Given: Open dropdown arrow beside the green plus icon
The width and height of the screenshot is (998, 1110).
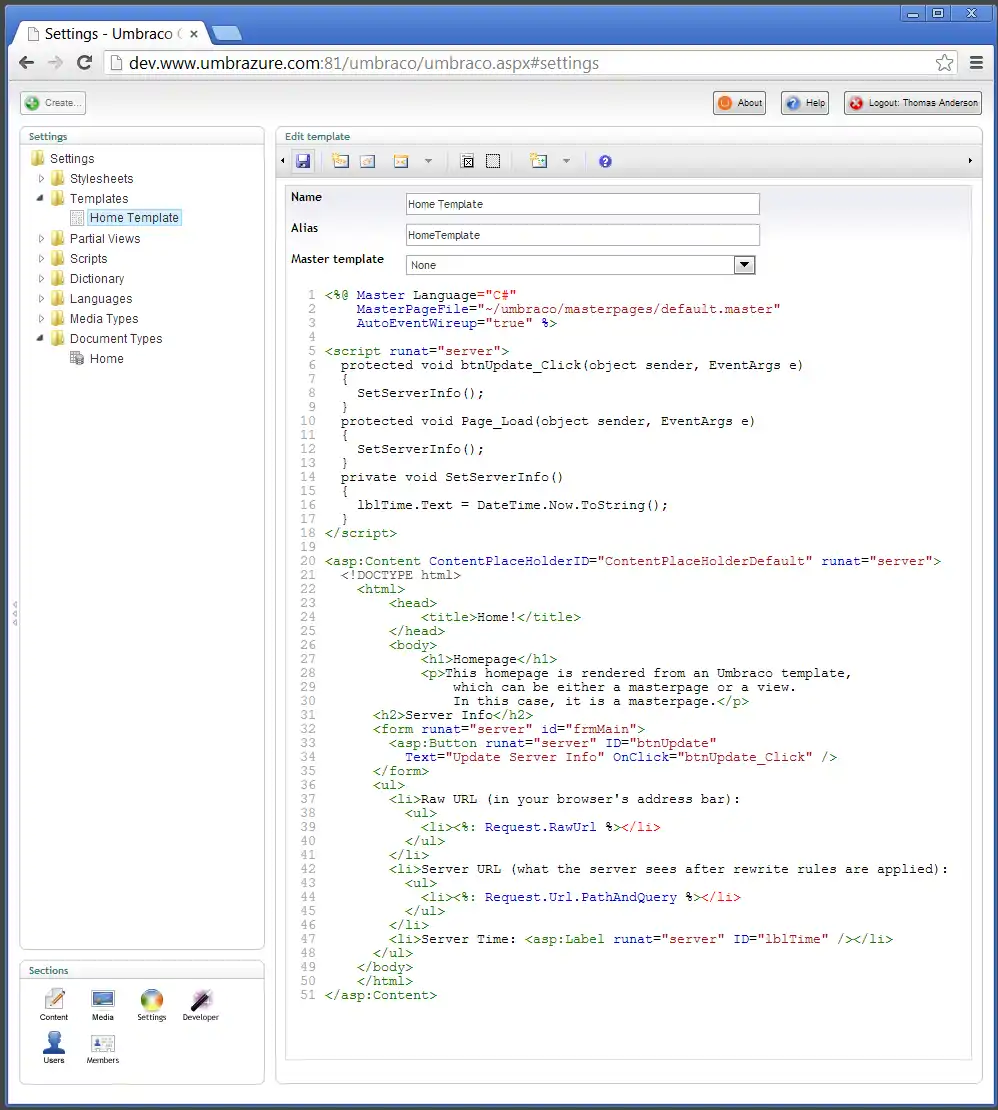Looking at the screenshot, I should tap(566, 161).
